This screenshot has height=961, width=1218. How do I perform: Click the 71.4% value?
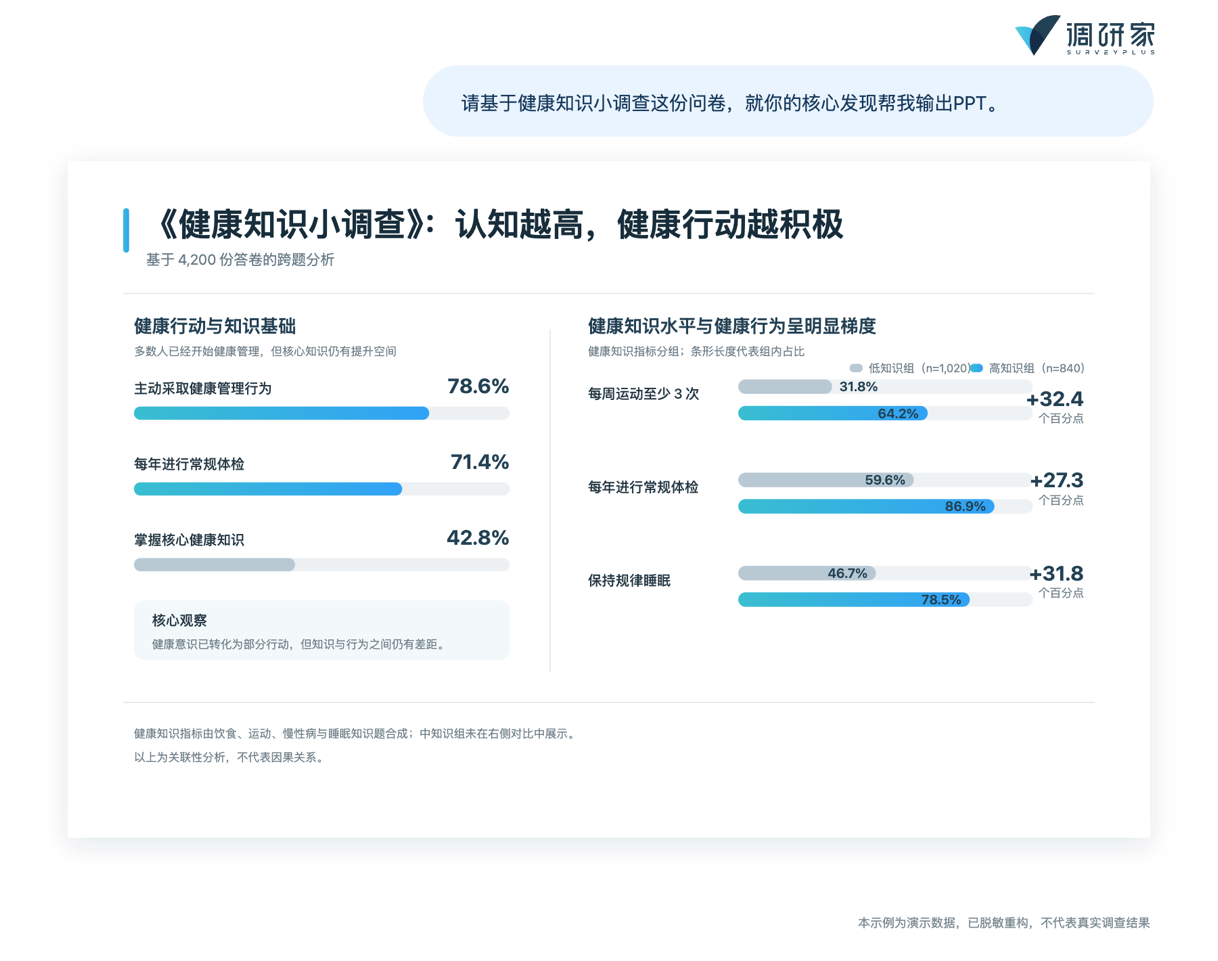tap(479, 462)
